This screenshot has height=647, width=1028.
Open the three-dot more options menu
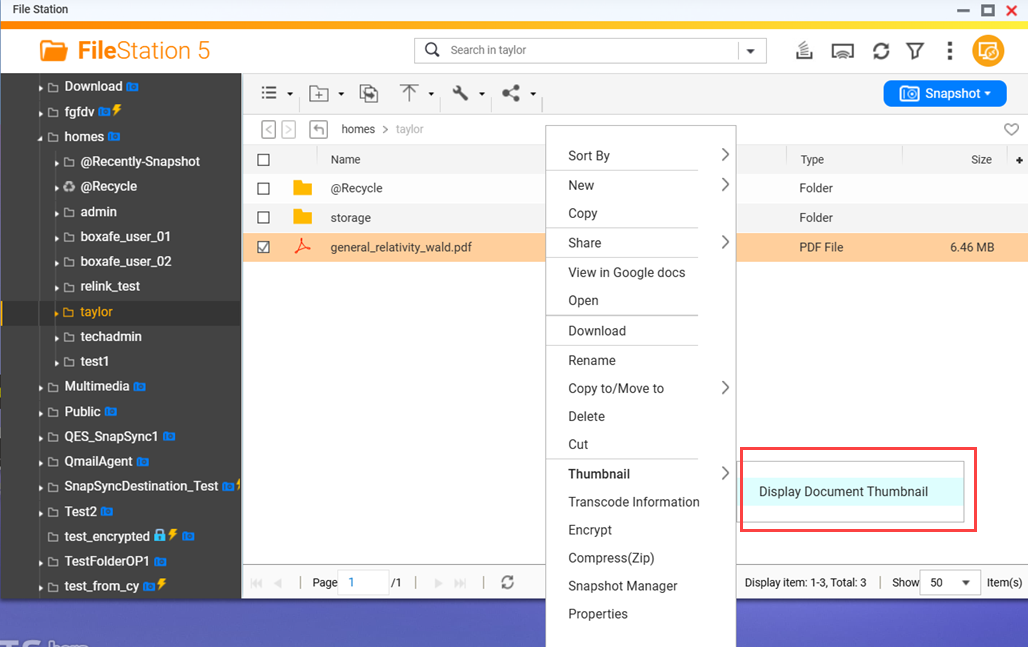point(949,51)
